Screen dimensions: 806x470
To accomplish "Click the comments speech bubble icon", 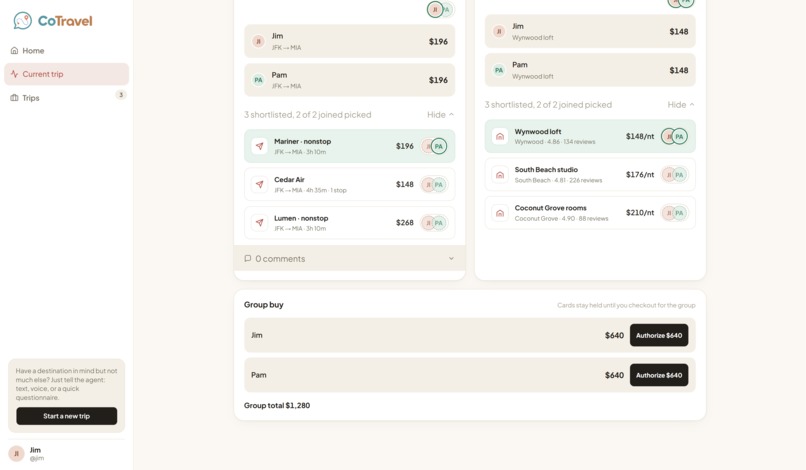I will pyautogui.click(x=248, y=258).
